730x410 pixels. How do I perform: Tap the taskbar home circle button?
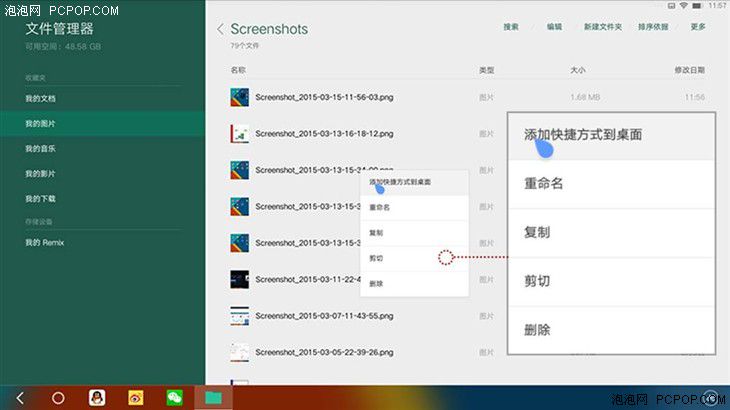[x=58, y=398]
